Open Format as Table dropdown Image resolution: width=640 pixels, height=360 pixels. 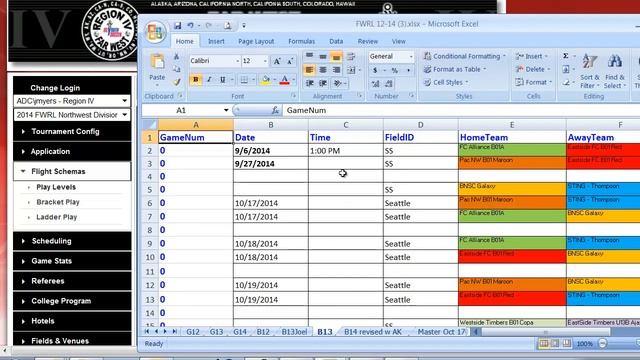pos(455,69)
